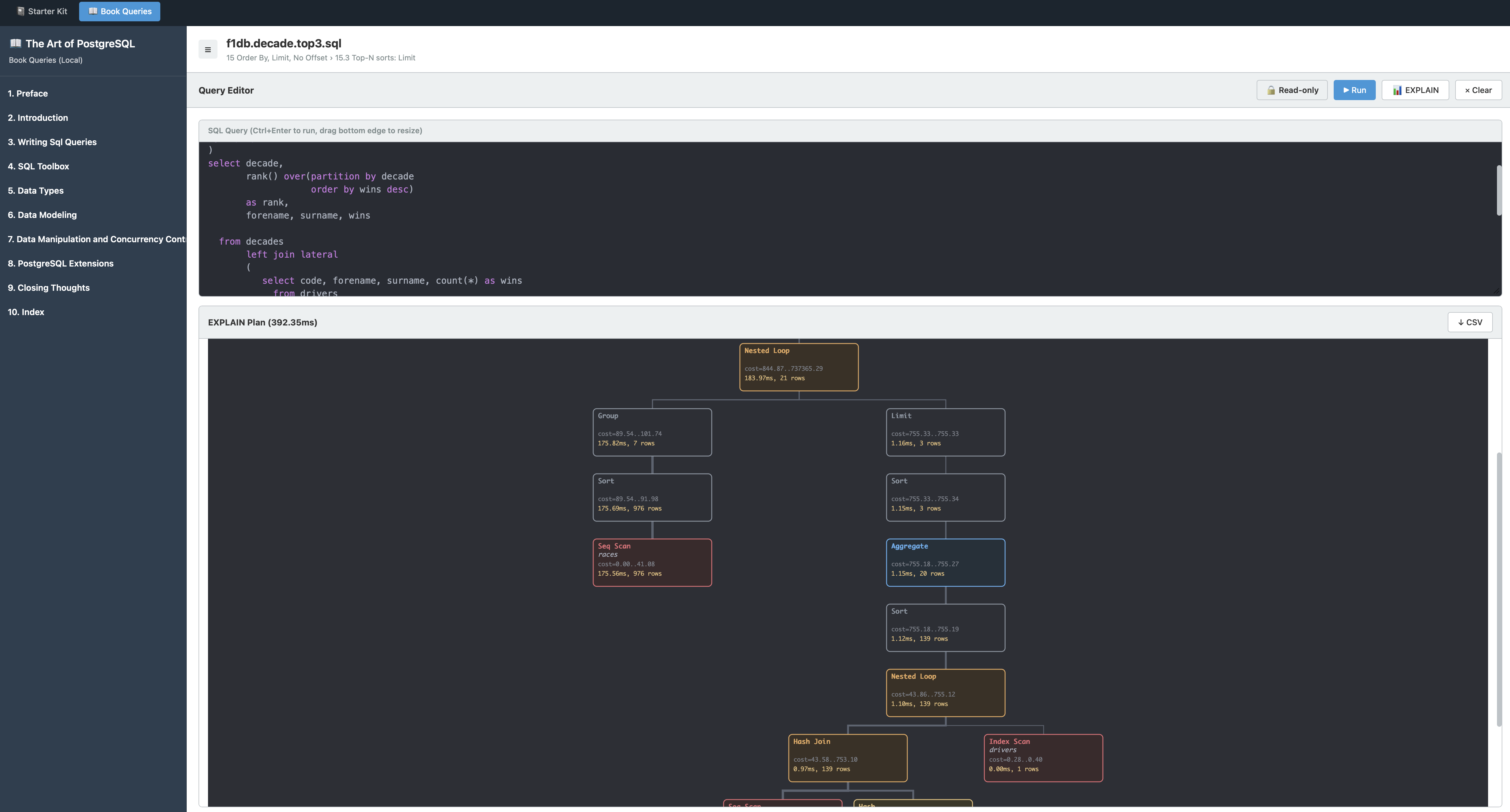The image size is (1510, 812).
Task: Click the f1db.decade.top3.sql title
Action: click(x=284, y=43)
